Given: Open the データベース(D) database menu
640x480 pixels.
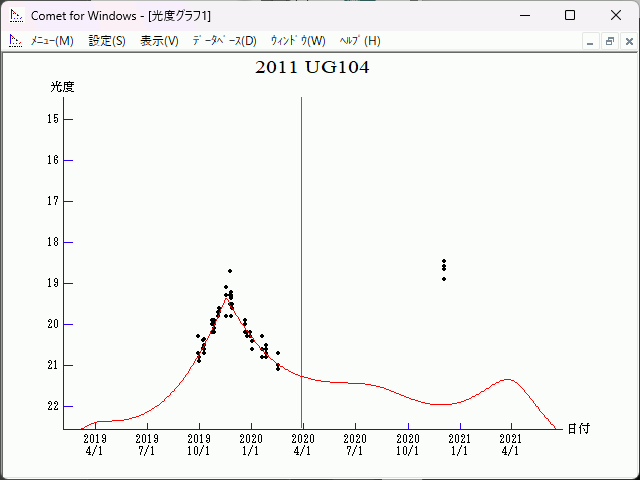Looking at the screenshot, I should [224, 41].
